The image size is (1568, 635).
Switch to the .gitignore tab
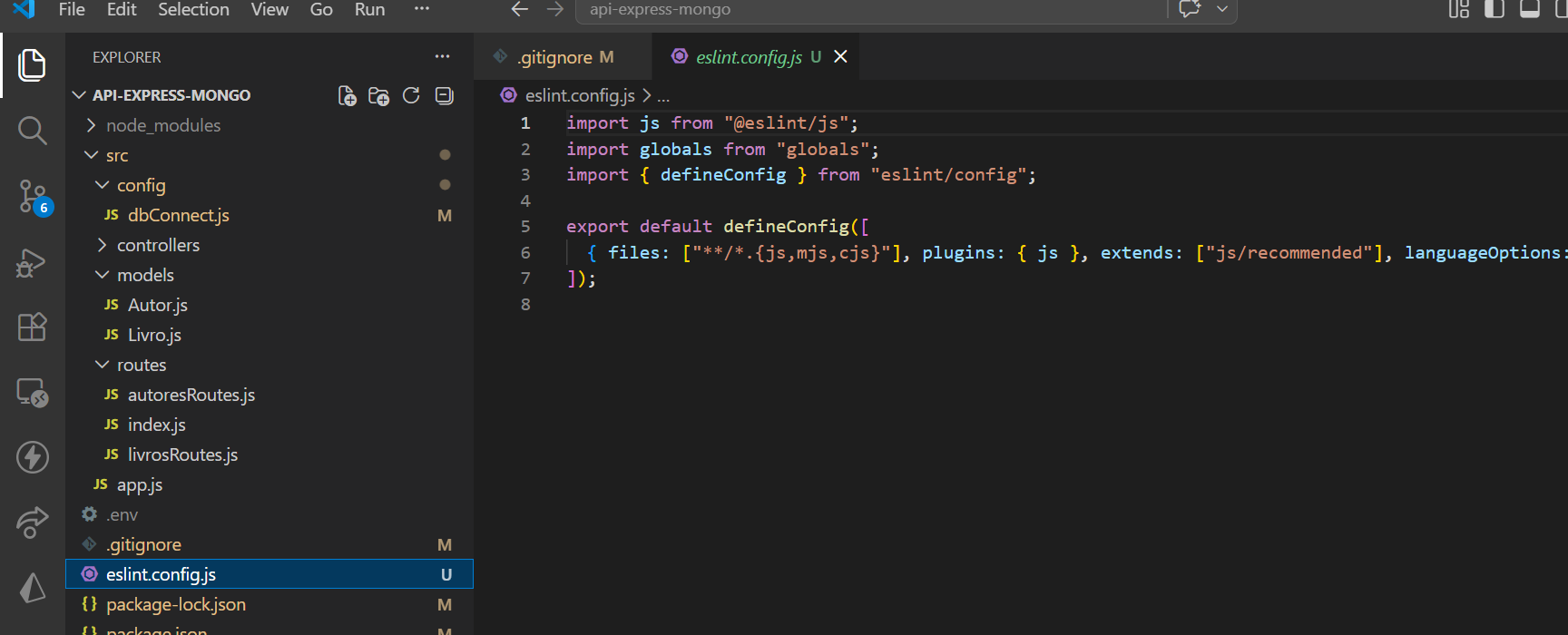point(555,57)
